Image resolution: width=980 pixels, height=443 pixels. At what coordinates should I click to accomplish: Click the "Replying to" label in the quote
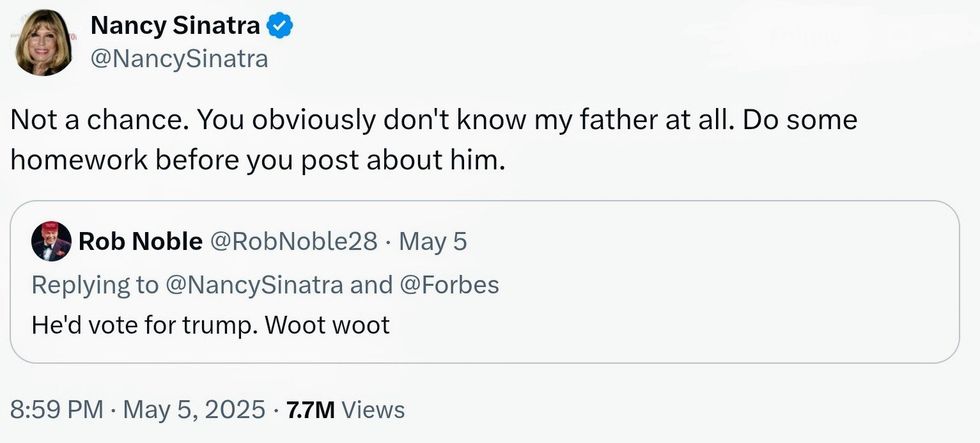tap(95, 284)
